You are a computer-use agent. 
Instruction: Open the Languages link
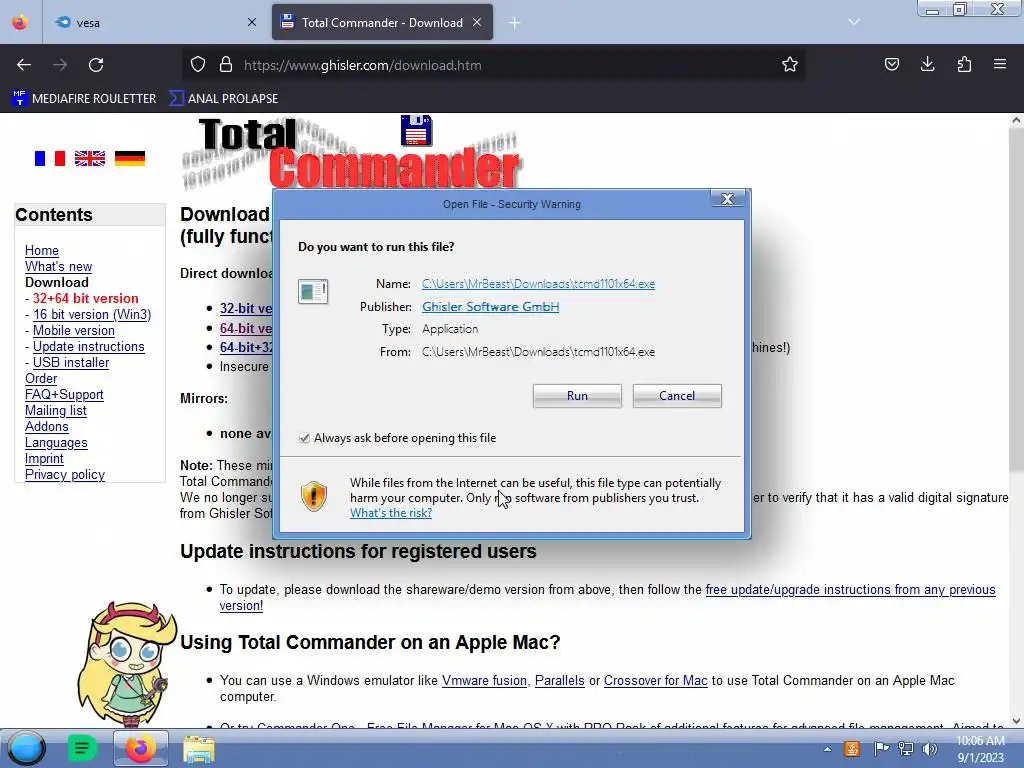tap(56, 442)
